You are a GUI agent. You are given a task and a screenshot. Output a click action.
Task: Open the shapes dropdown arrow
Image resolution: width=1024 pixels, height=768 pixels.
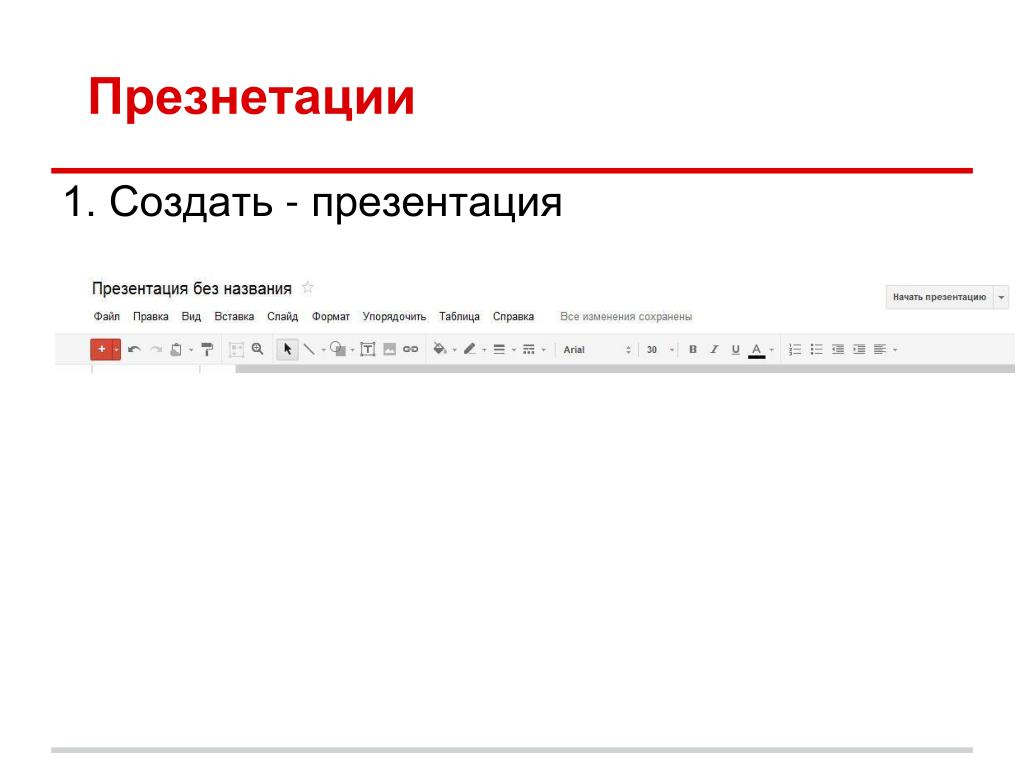coord(353,350)
